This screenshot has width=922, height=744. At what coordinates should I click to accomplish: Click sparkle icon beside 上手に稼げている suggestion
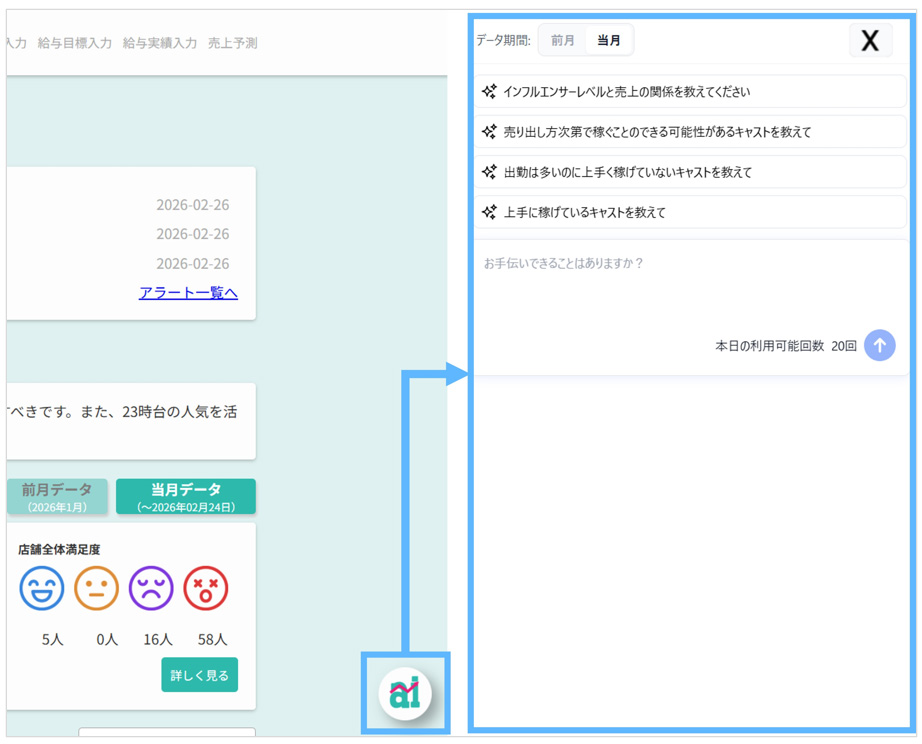489,212
